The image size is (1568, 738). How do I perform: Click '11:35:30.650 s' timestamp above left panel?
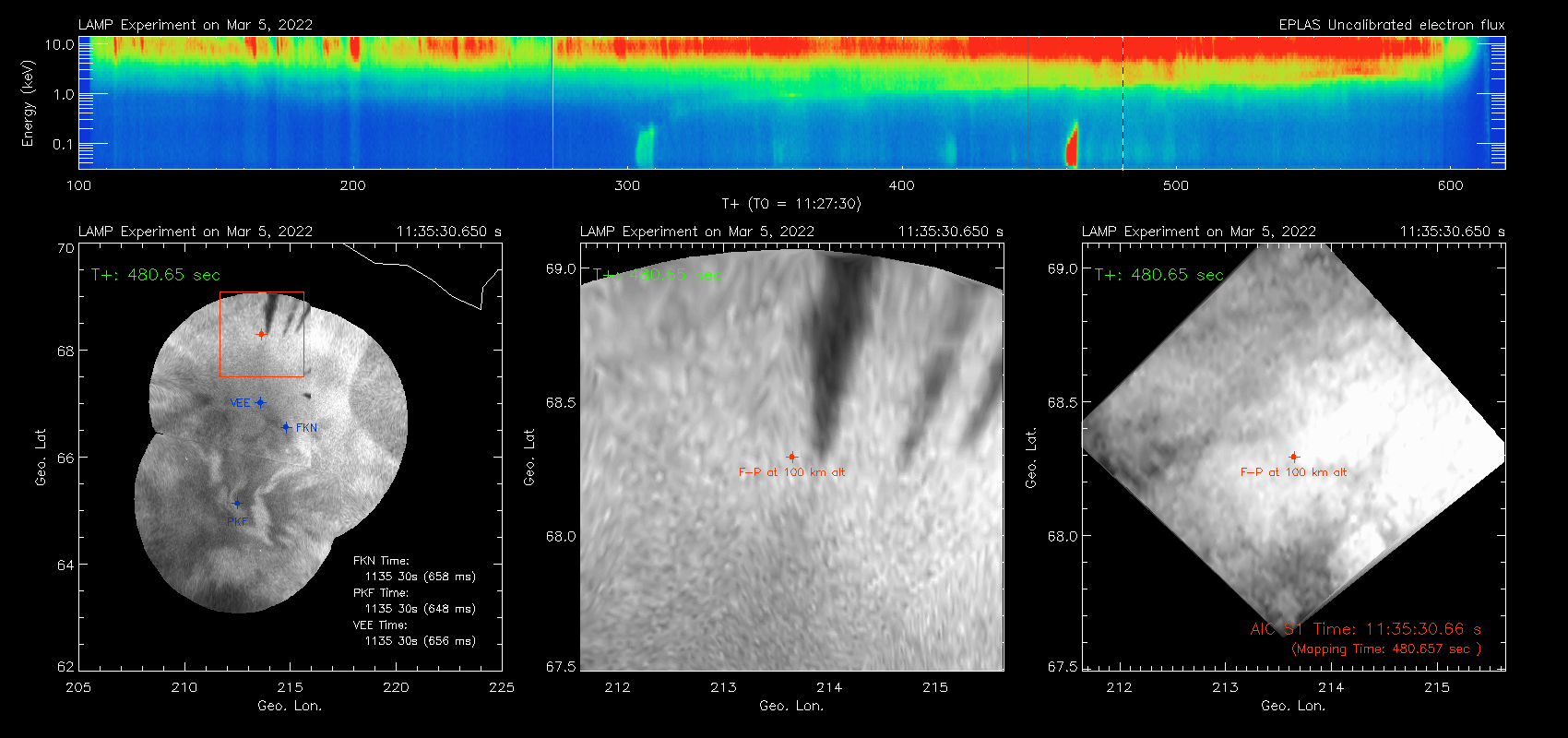449,232
